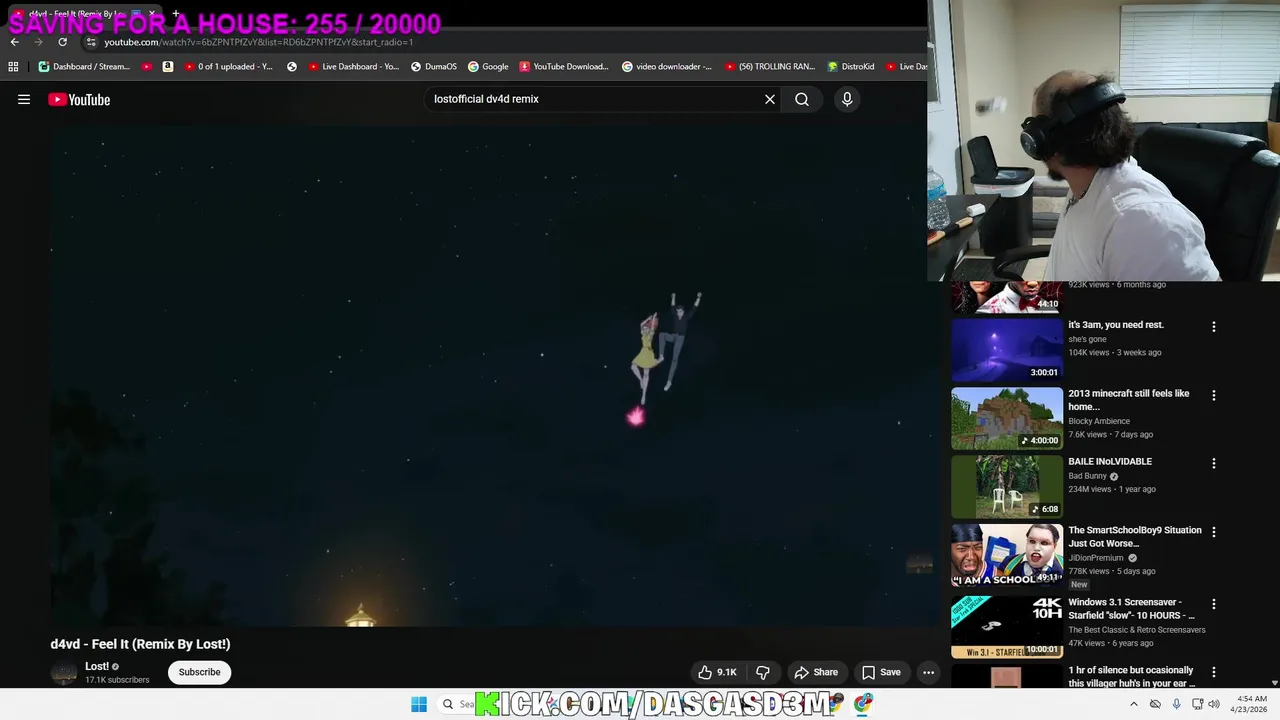Open the browser apps grid shortcut

pyautogui.click(x=13, y=67)
